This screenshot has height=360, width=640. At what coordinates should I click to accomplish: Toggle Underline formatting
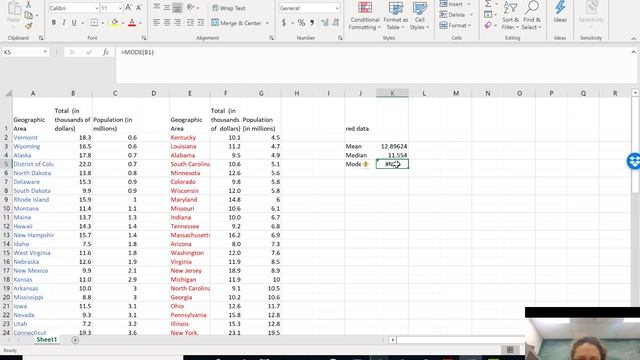click(74, 23)
